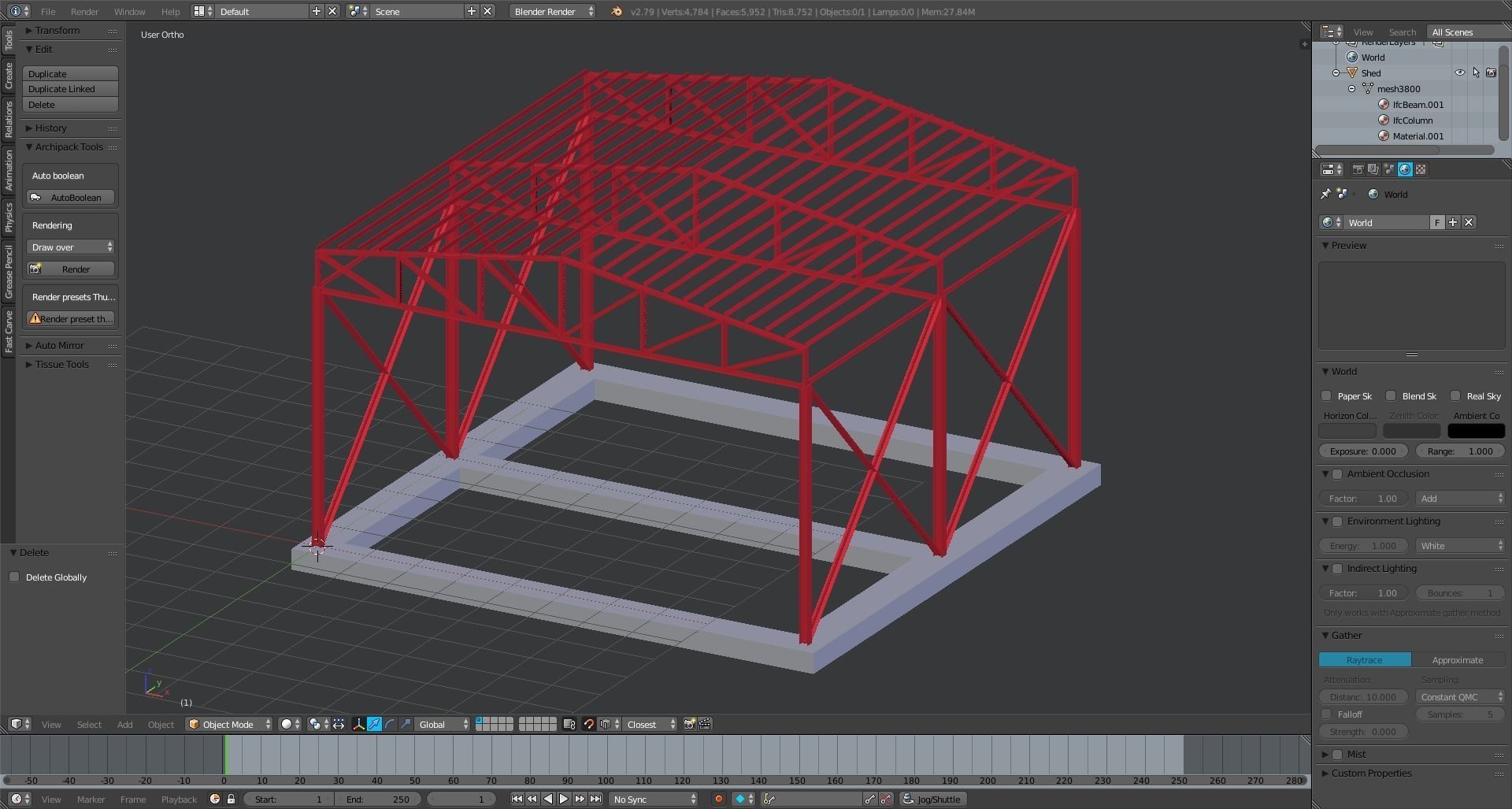1512x809 pixels.
Task: Toggle Shed renderability camera in outliner
Action: [x=1491, y=72]
